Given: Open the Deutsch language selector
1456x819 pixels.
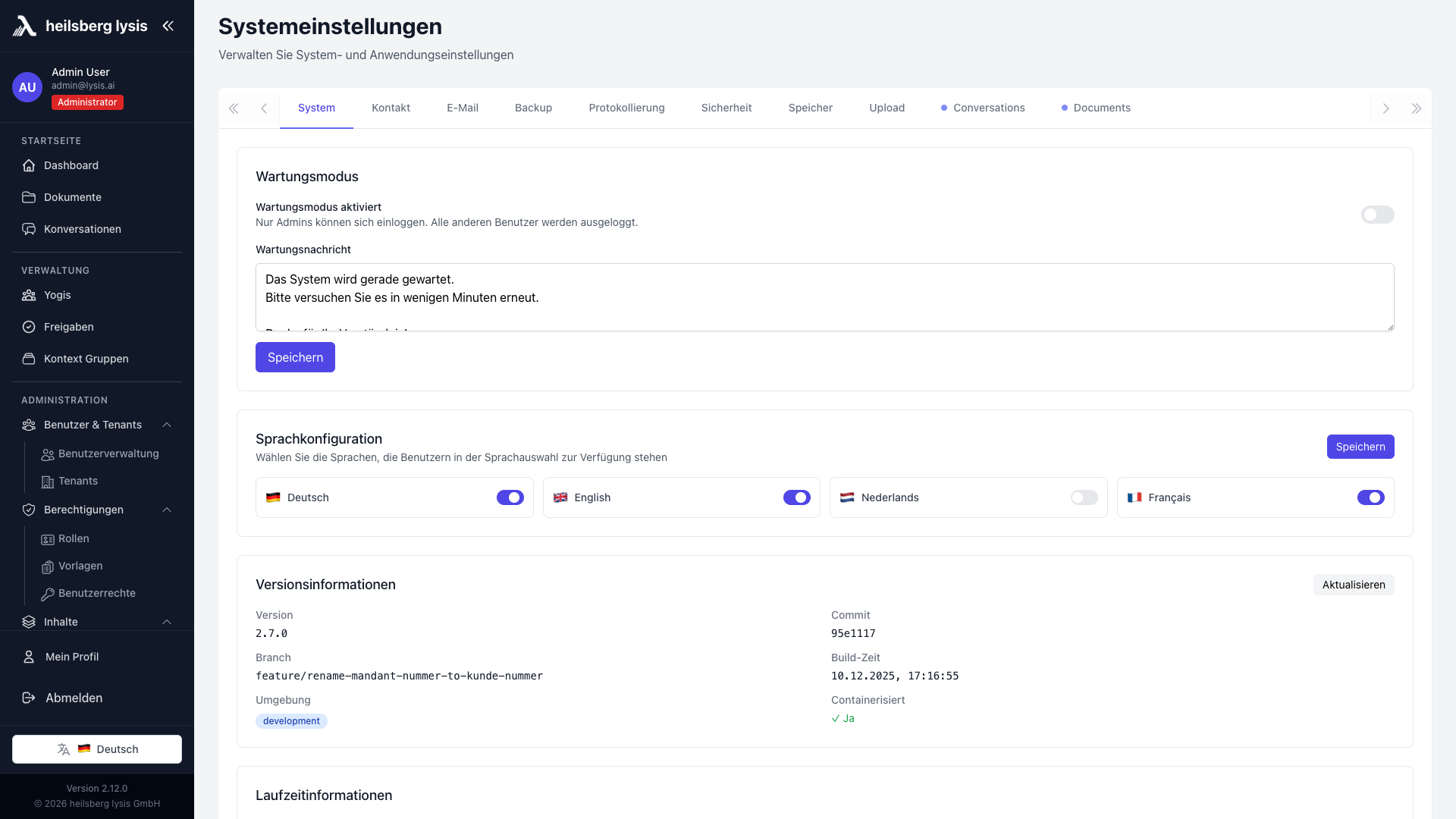Looking at the screenshot, I should pos(97,749).
